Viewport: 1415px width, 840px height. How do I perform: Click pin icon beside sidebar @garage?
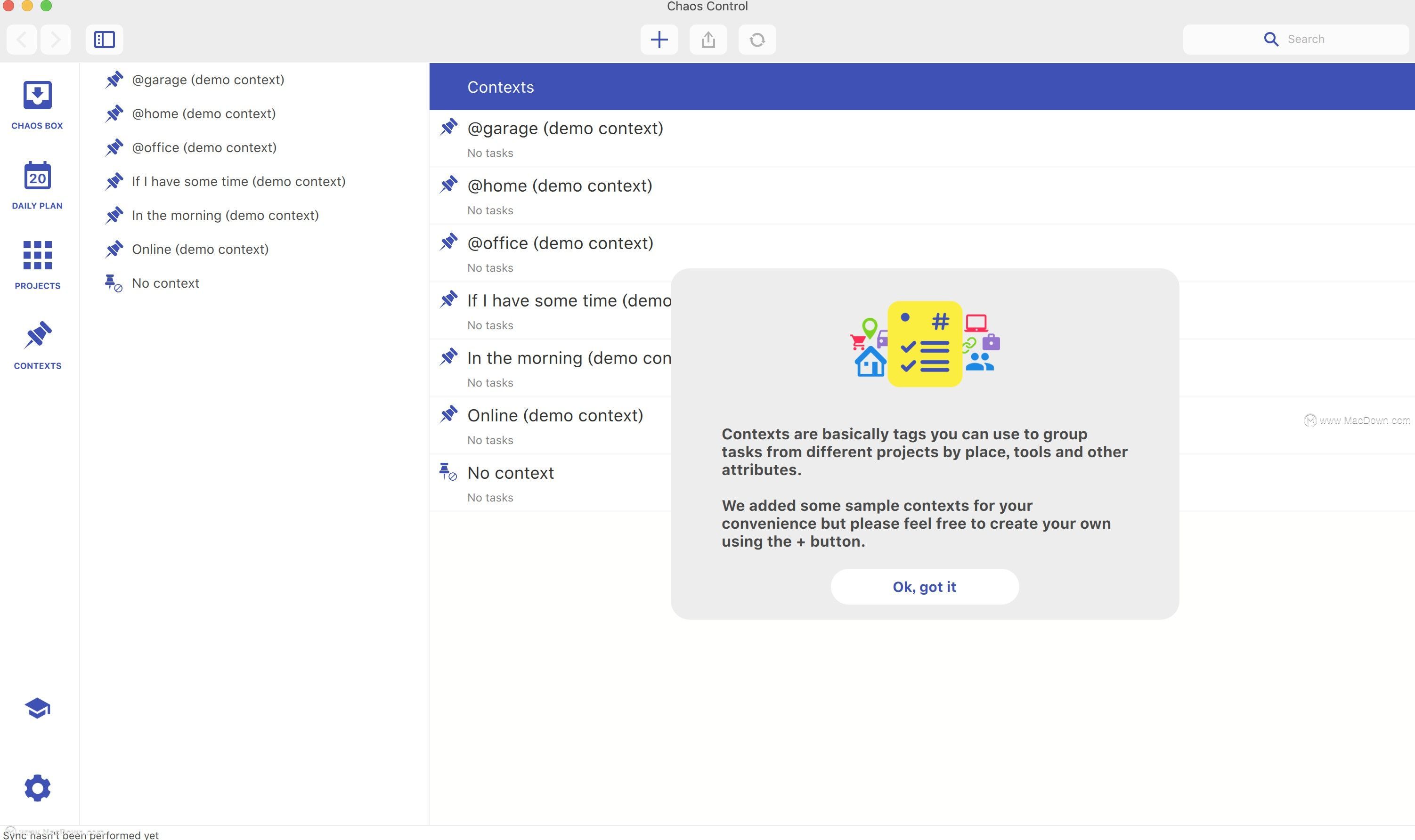coord(114,80)
